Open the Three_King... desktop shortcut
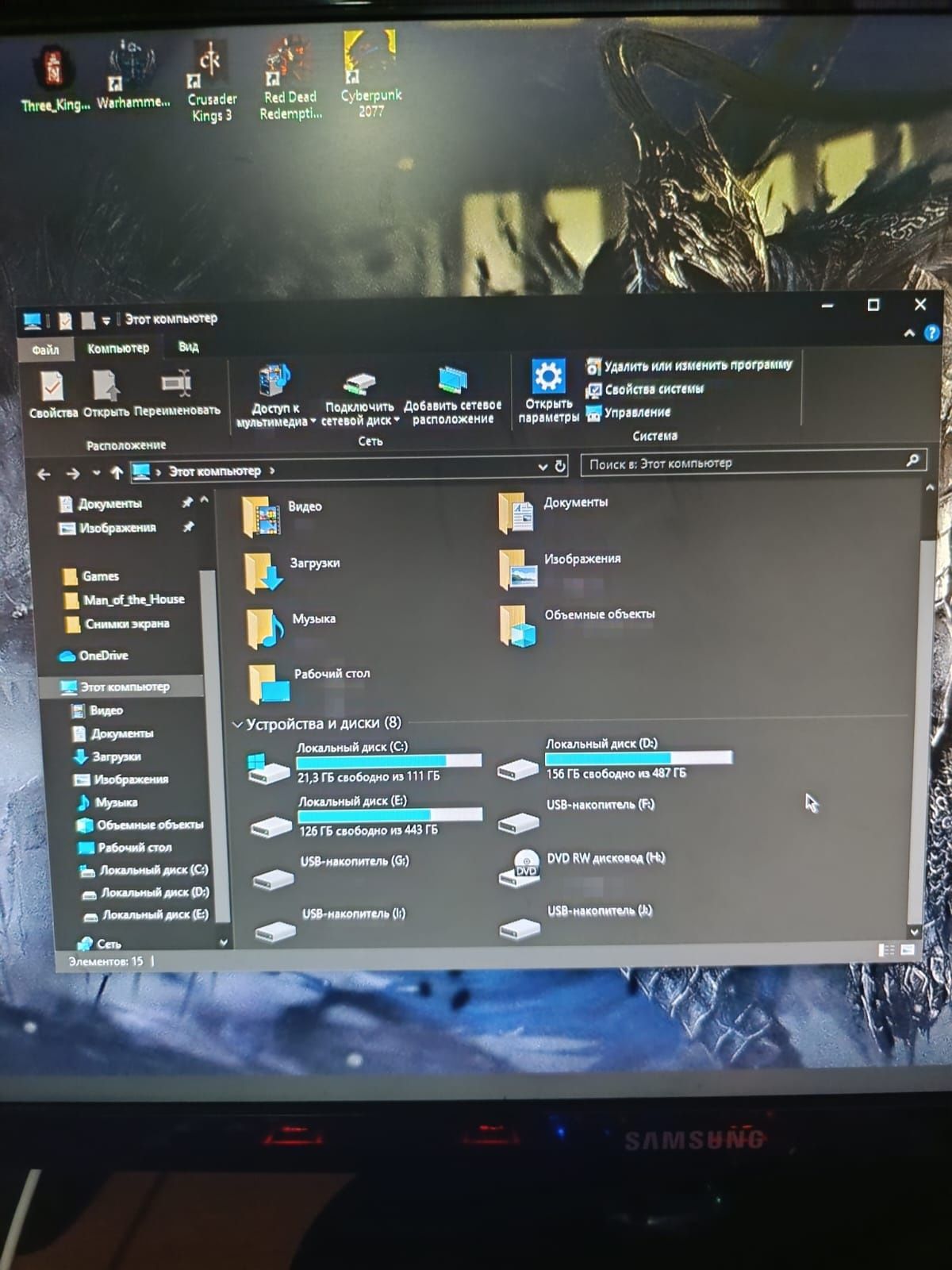The height and width of the screenshot is (1270, 952). tap(56, 79)
